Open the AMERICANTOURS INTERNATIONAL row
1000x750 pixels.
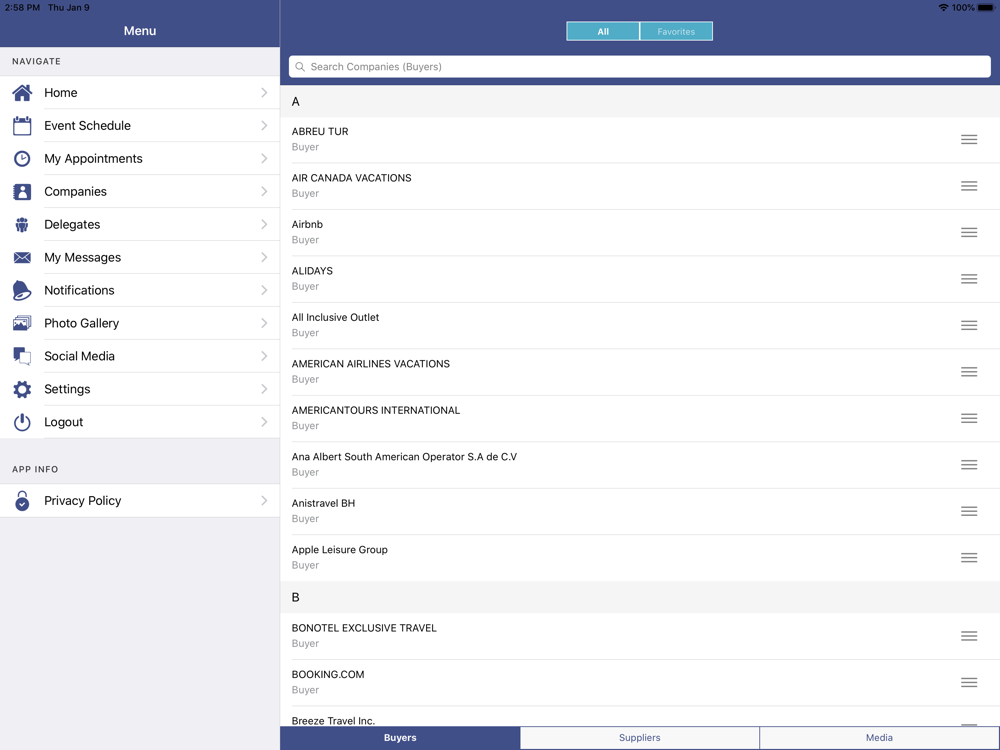[x=640, y=418]
